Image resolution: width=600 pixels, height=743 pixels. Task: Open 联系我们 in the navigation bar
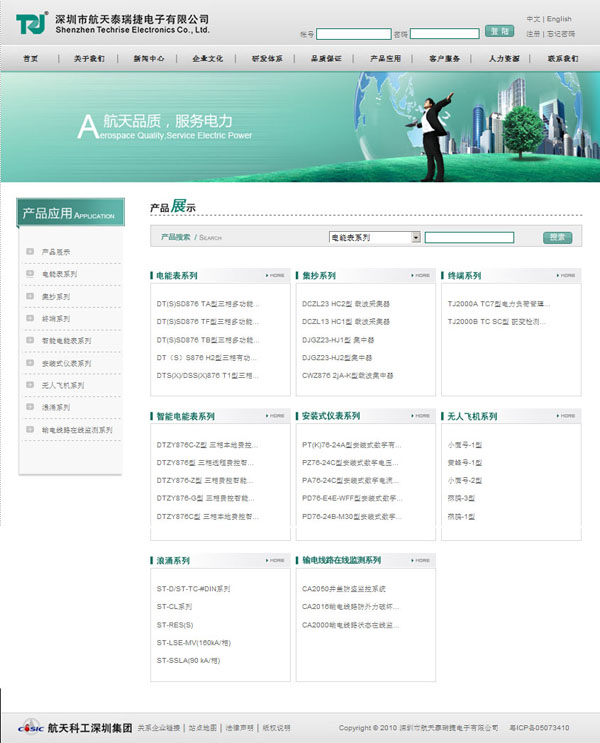563,58
